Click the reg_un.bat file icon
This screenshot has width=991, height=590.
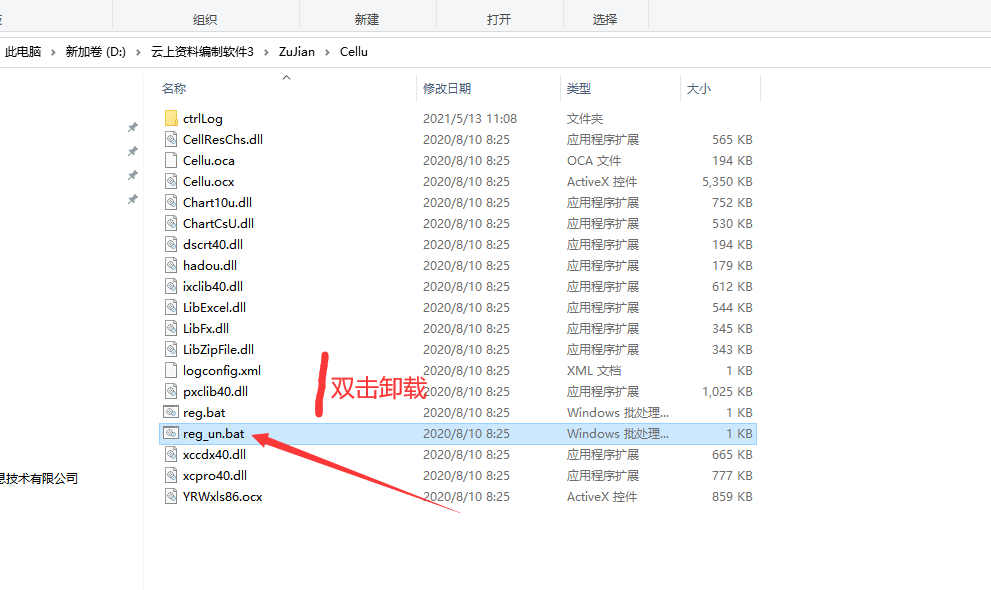click(x=171, y=434)
